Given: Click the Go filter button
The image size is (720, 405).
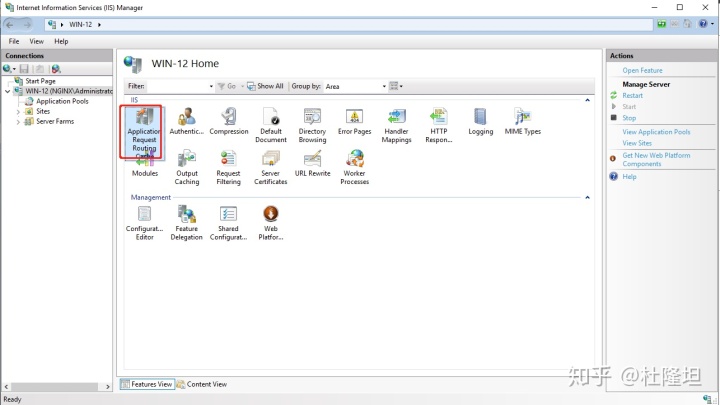Looking at the screenshot, I should click(227, 86).
